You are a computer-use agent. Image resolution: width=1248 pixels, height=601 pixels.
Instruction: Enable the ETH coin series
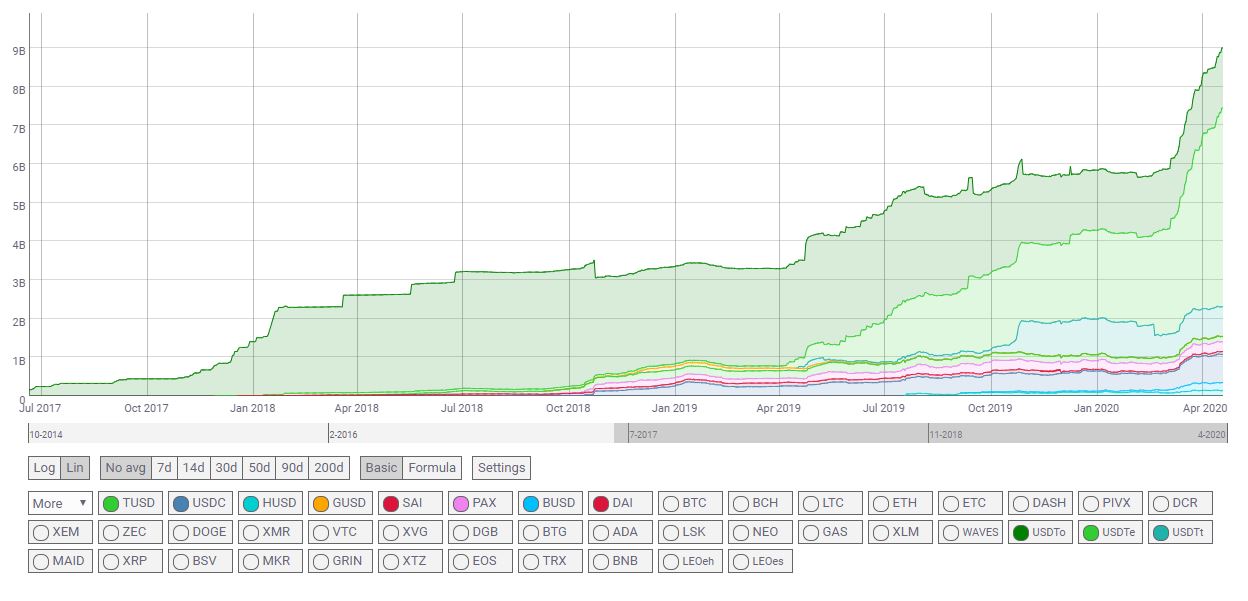881,504
